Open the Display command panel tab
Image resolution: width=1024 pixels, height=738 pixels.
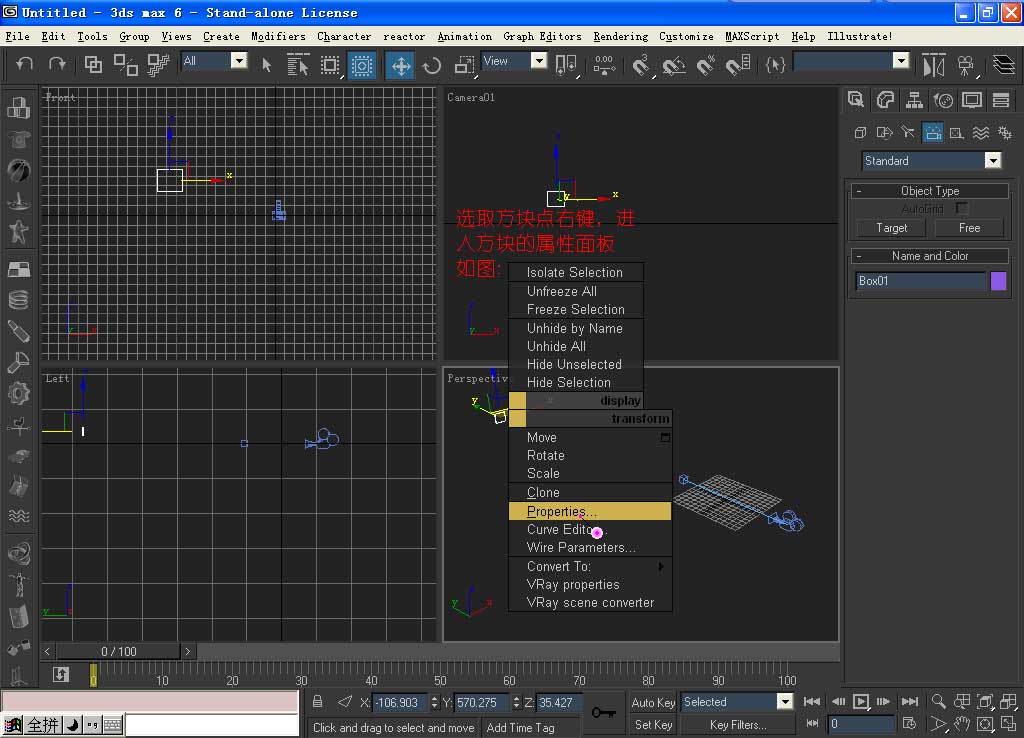coord(972,100)
